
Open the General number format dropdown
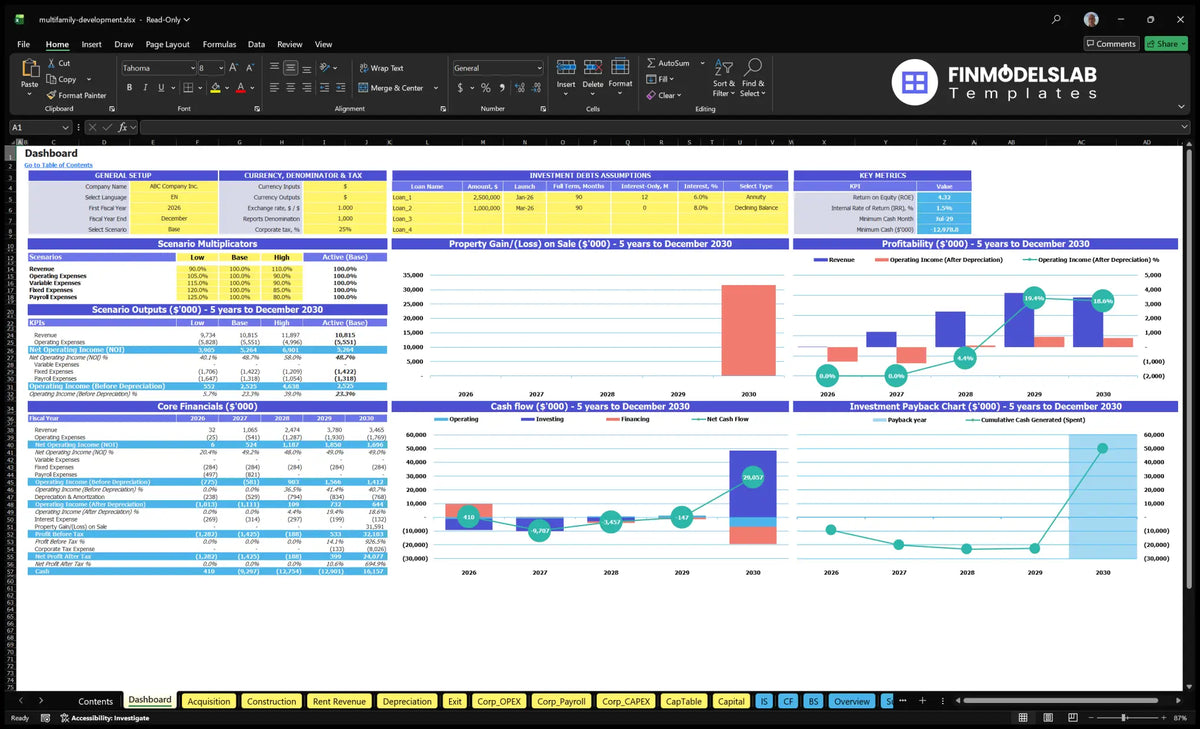pyautogui.click(x=539, y=68)
